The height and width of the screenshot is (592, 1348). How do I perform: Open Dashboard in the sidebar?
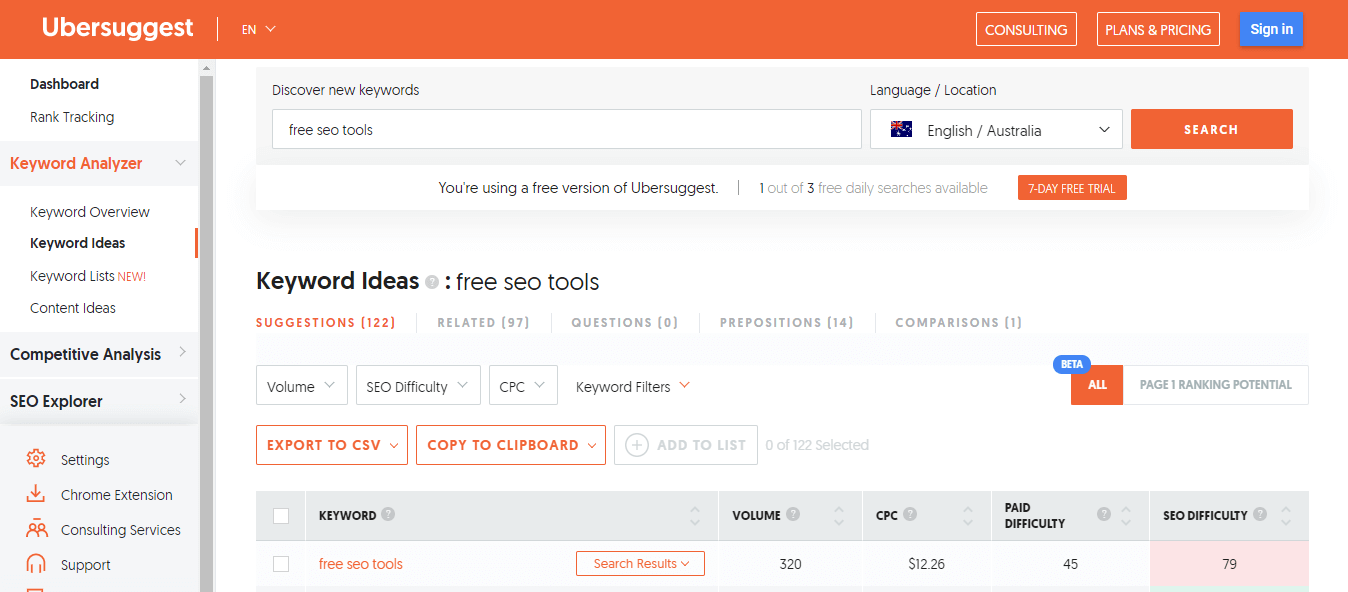tap(65, 84)
